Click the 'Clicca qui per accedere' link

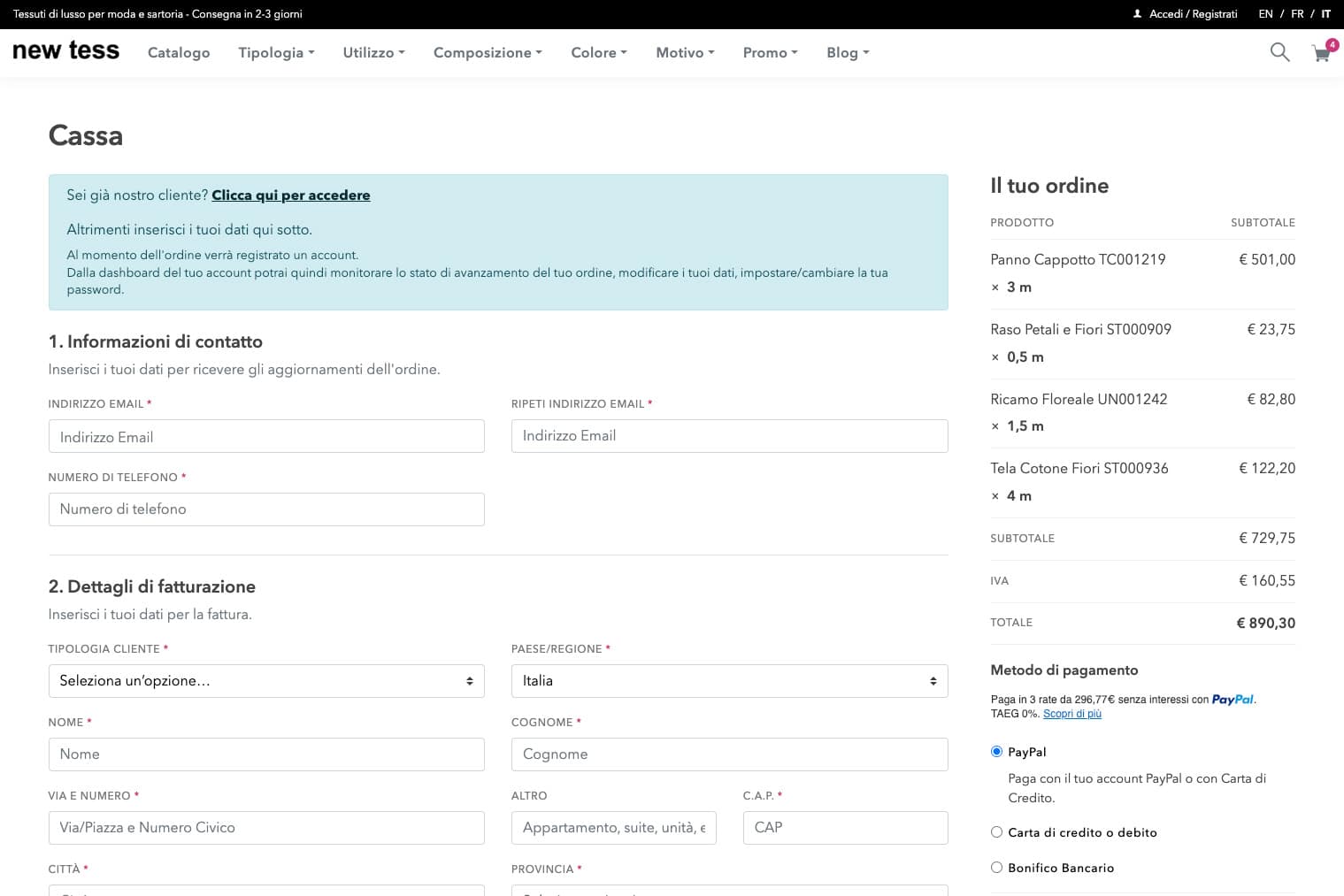pyautogui.click(x=290, y=195)
